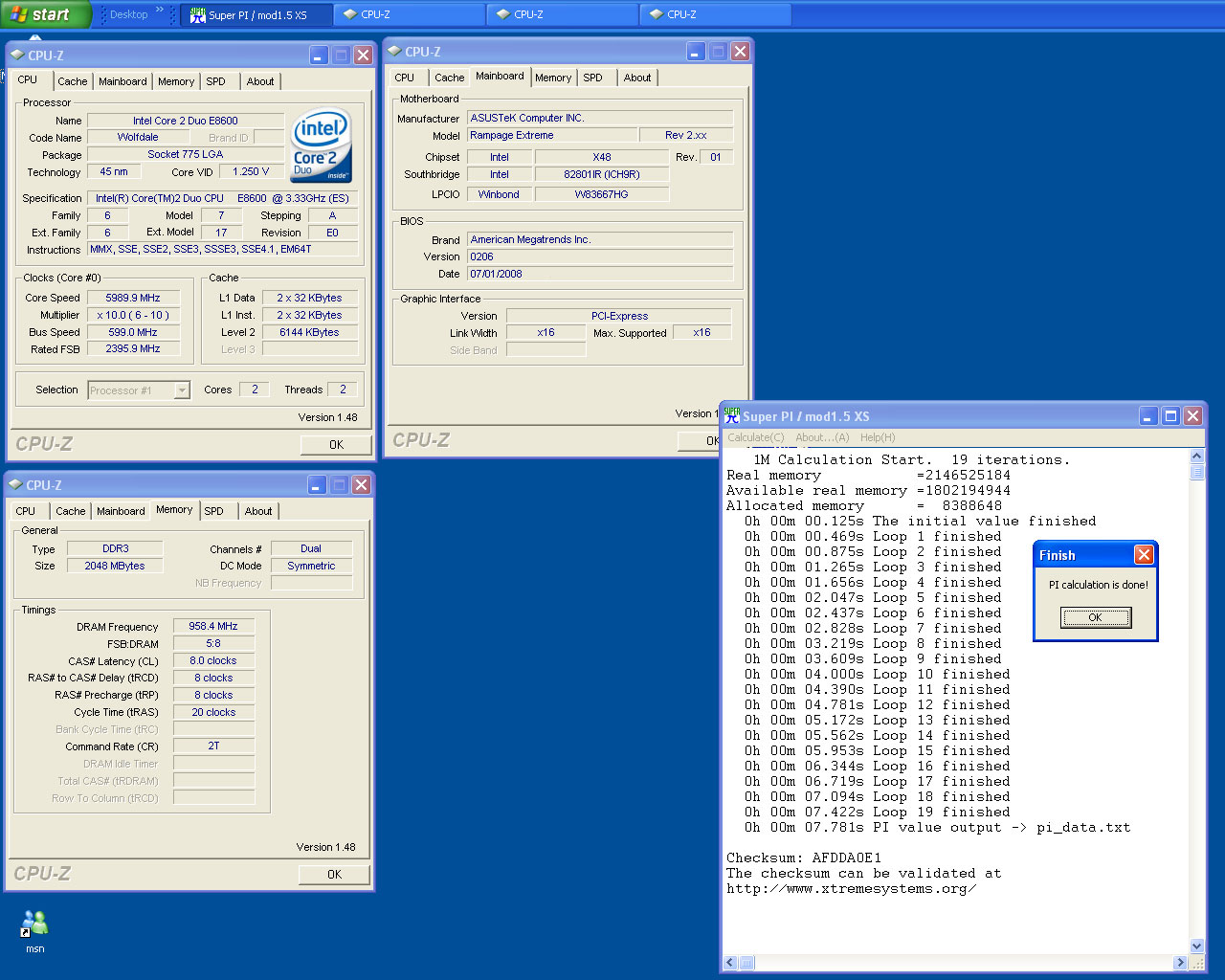Screen dimensions: 1225x980
Task: Click Super PI horizontal scrollbar thumb
Action: coord(746,963)
